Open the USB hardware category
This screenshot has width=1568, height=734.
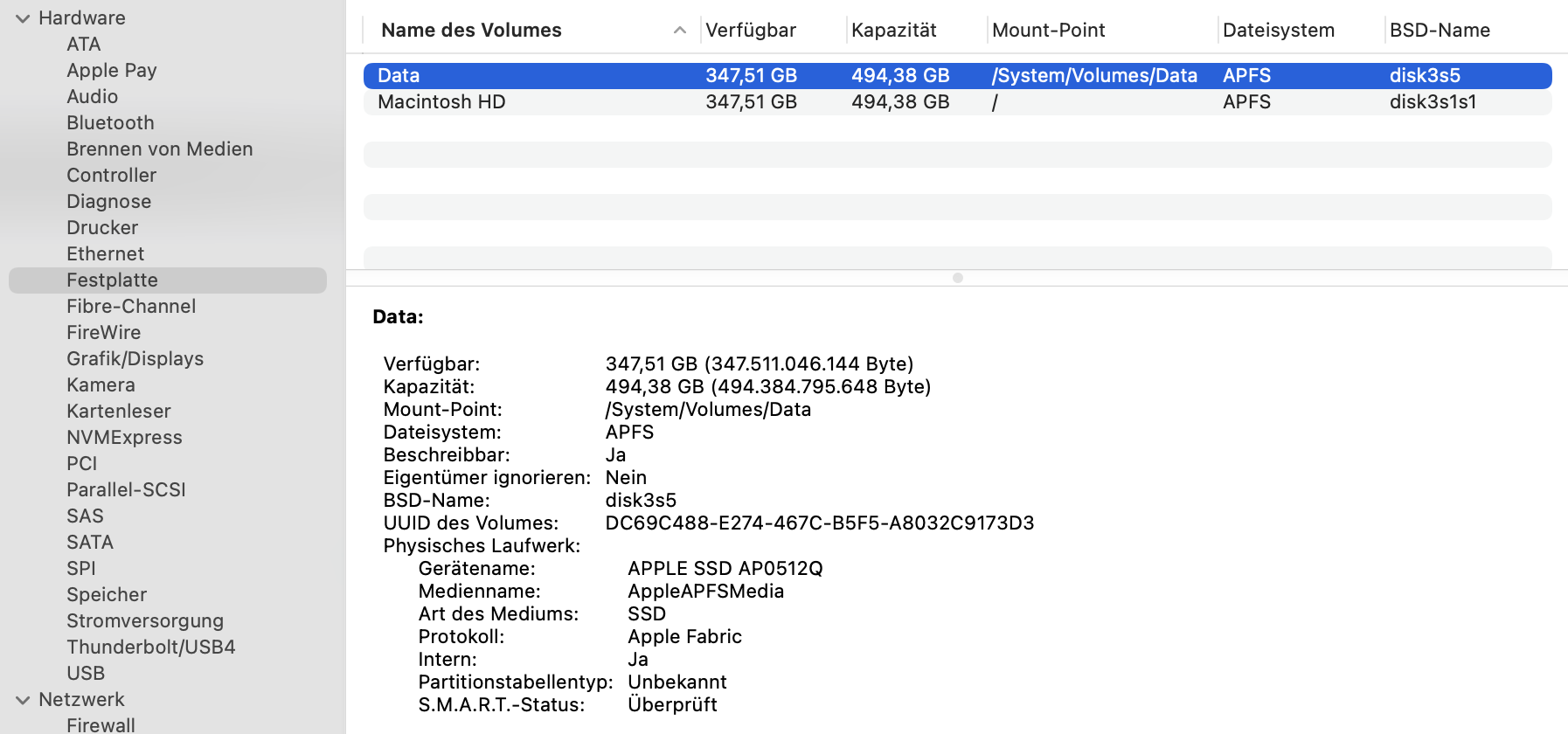(x=86, y=674)
